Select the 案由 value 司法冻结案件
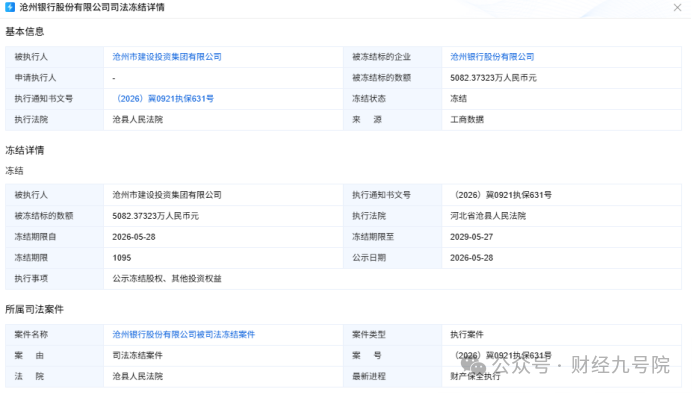Image resolution: width=692 pixels, height=393 pixels. click(x=137, y=355)
